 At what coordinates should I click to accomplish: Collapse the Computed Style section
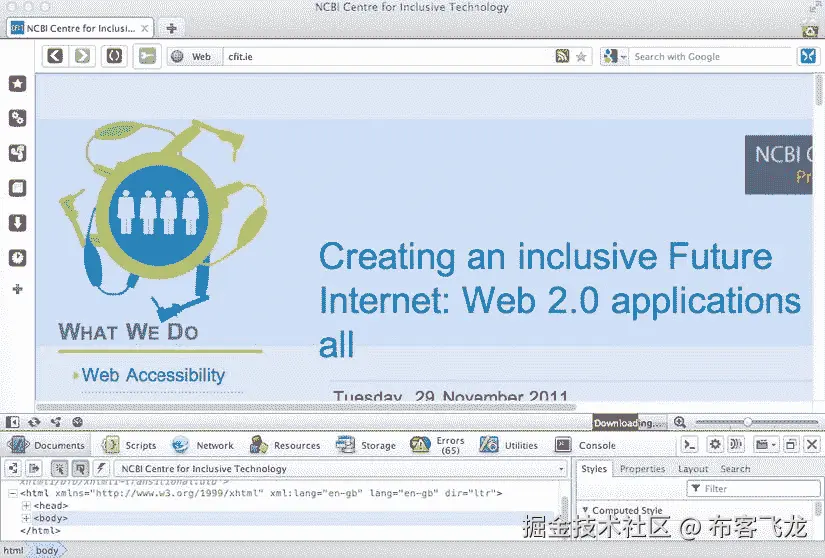585,510
